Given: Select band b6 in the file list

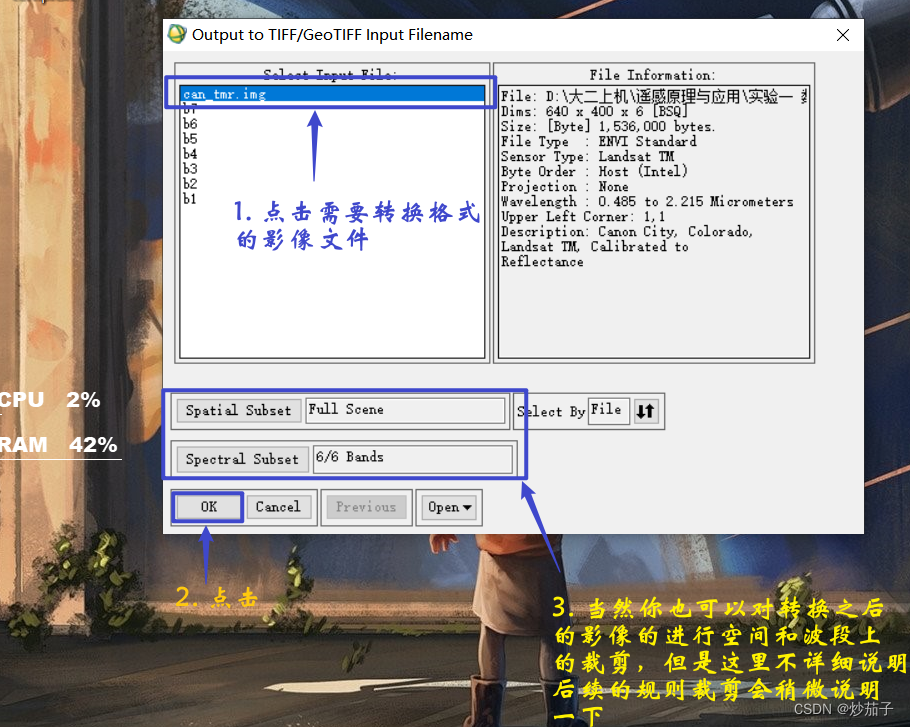Looking at the screenshot, I should [190, 124].
